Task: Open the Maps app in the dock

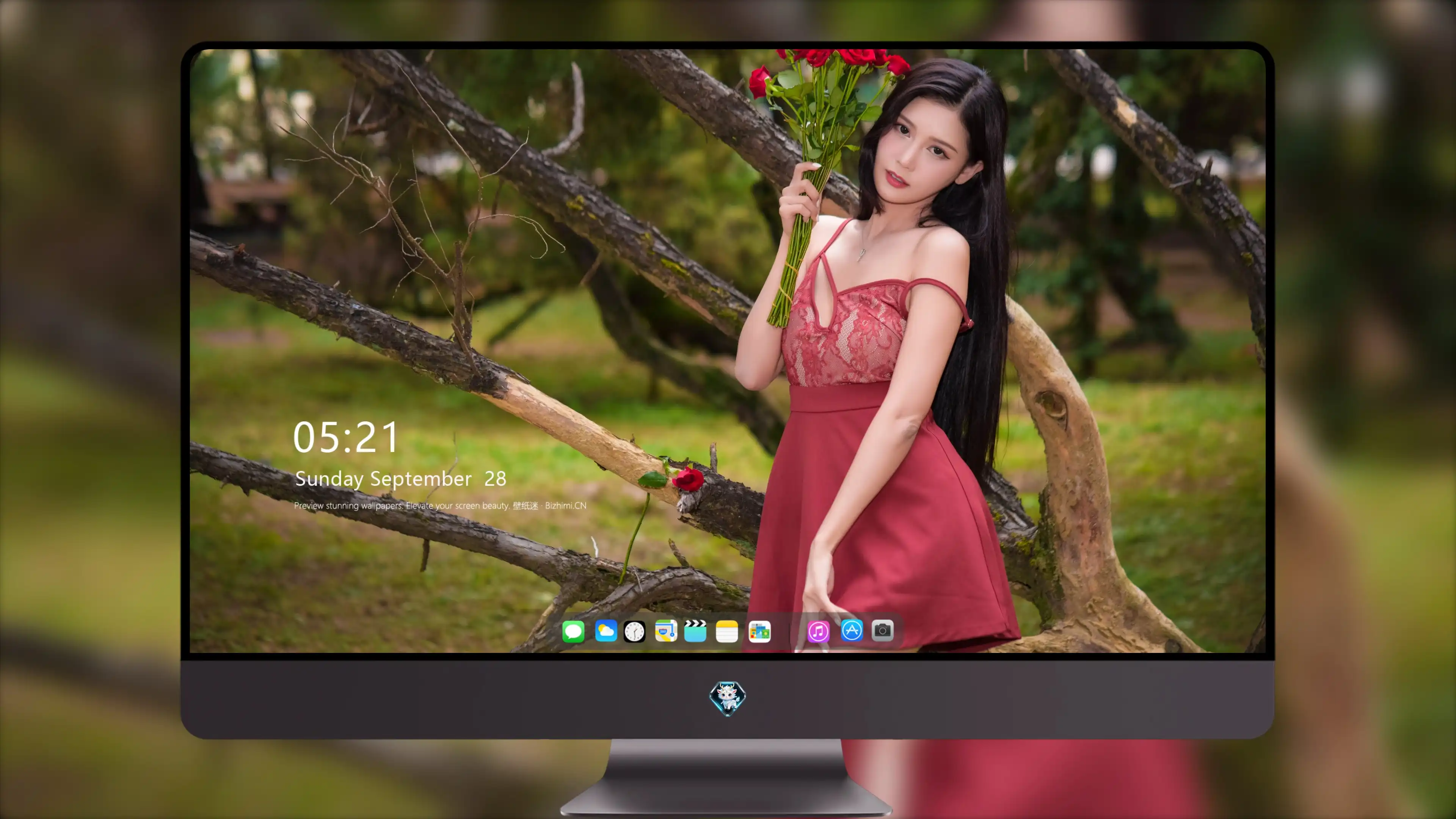Action: [666, 631]
